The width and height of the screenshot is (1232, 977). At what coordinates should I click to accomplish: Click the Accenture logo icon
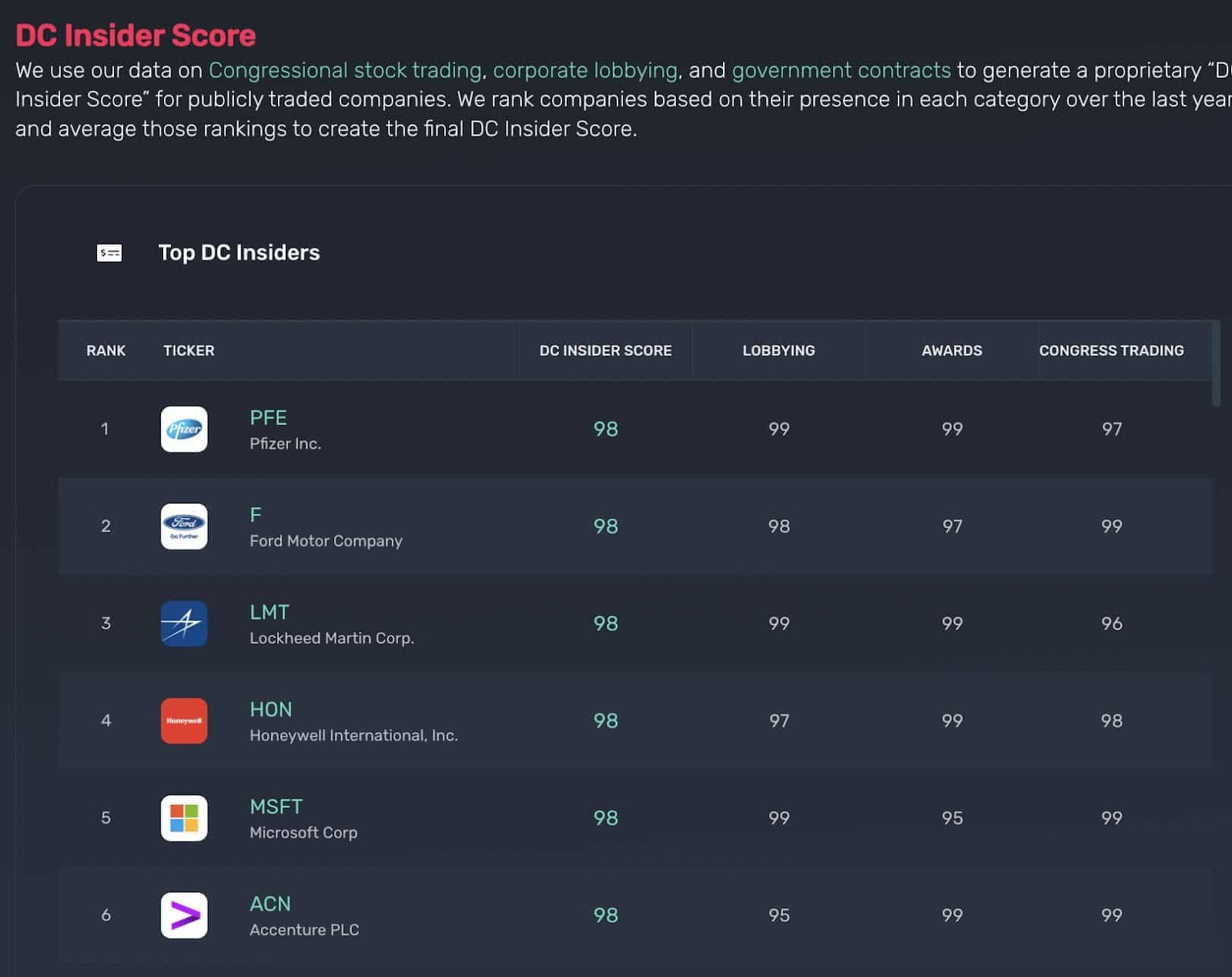coord(184,915)
